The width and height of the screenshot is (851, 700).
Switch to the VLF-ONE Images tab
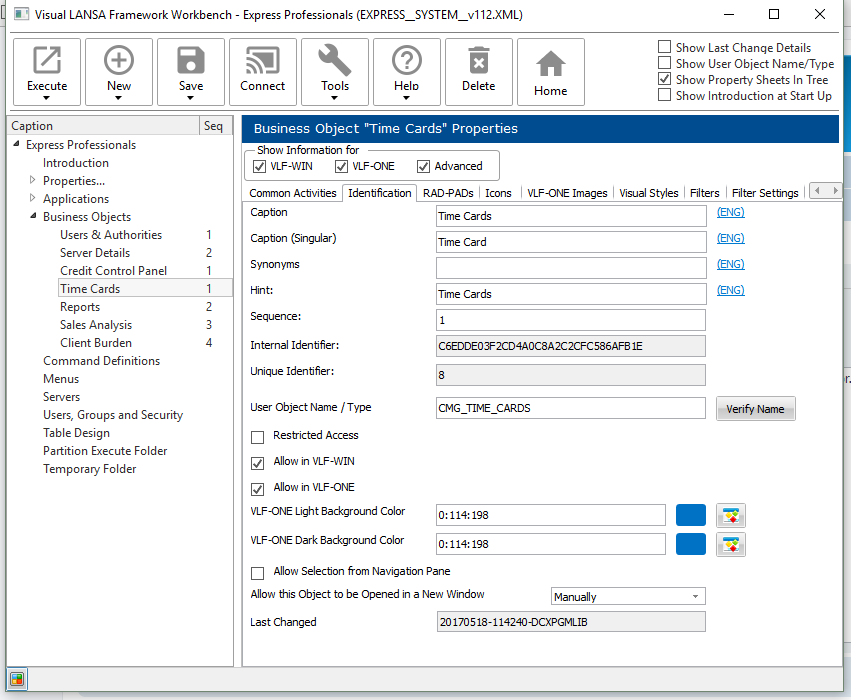pos(567,193)
